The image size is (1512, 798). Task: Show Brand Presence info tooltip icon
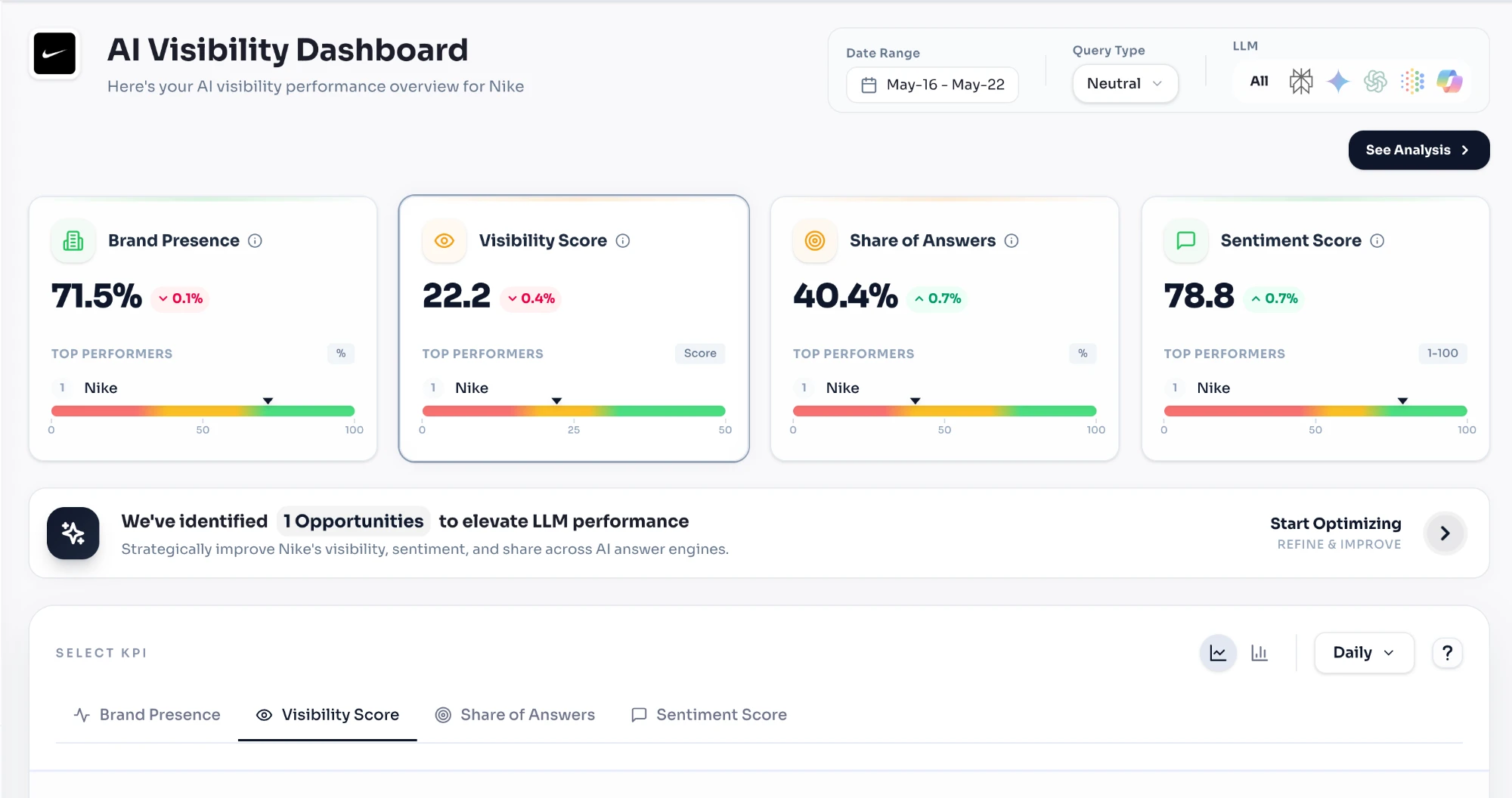(256, 241)
